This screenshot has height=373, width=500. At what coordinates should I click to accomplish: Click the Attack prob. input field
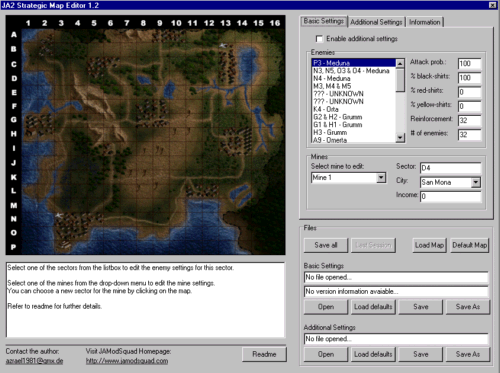(469, 63)
